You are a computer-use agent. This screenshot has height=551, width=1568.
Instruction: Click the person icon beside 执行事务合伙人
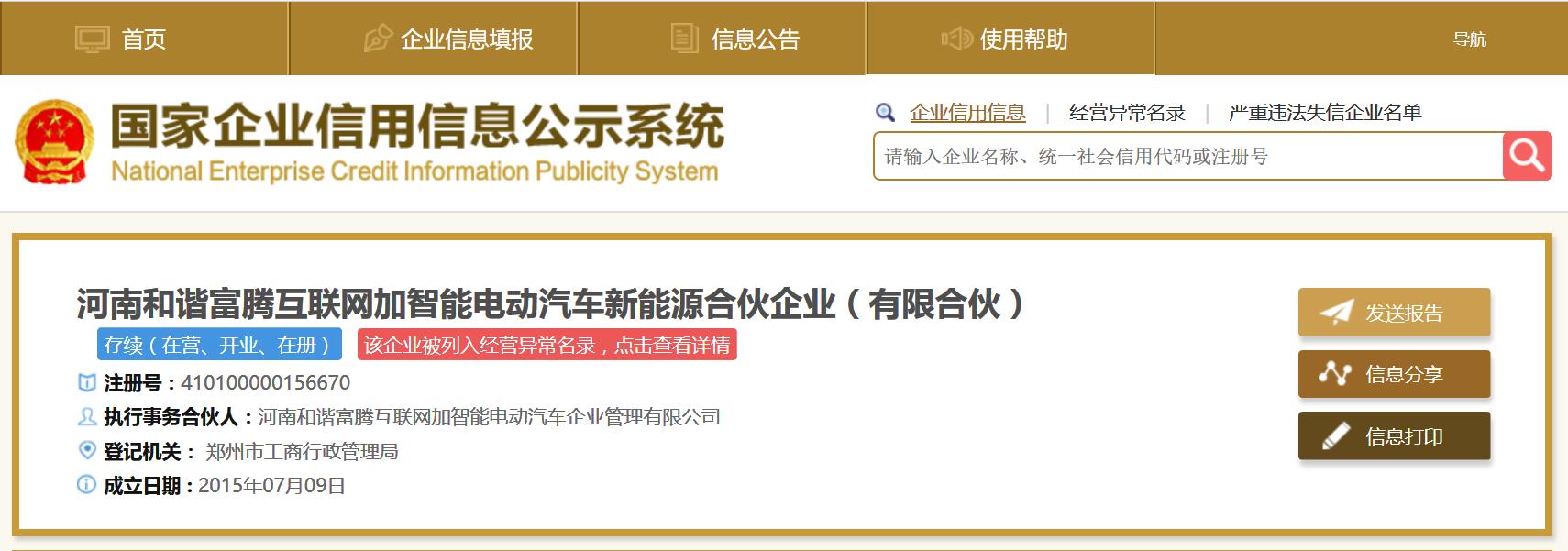click(86, 417)
